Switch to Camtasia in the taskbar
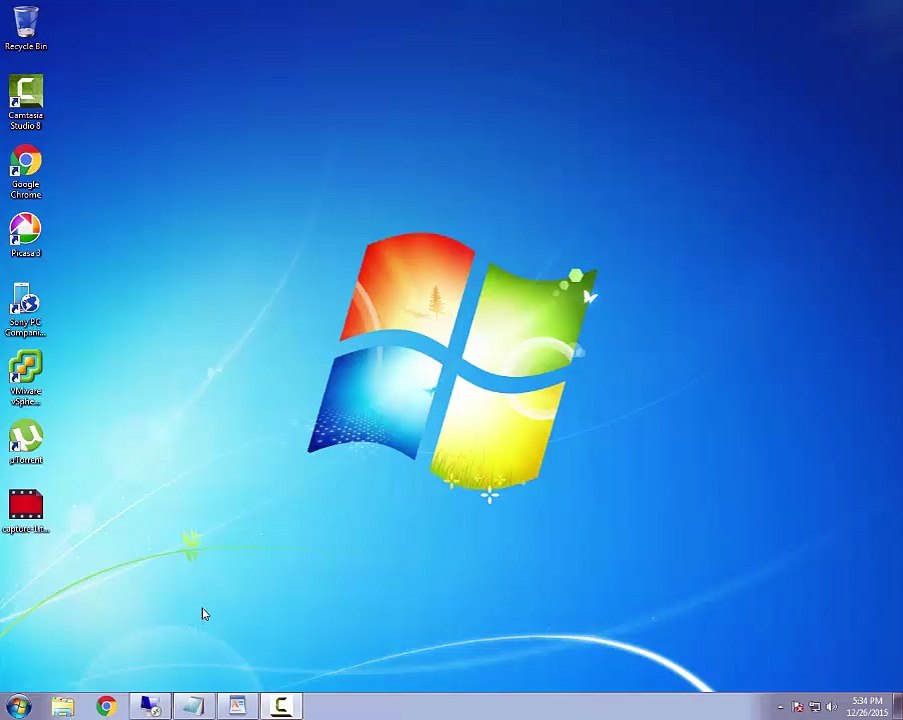Screen dimensions: 903x720 pos(282,706)
